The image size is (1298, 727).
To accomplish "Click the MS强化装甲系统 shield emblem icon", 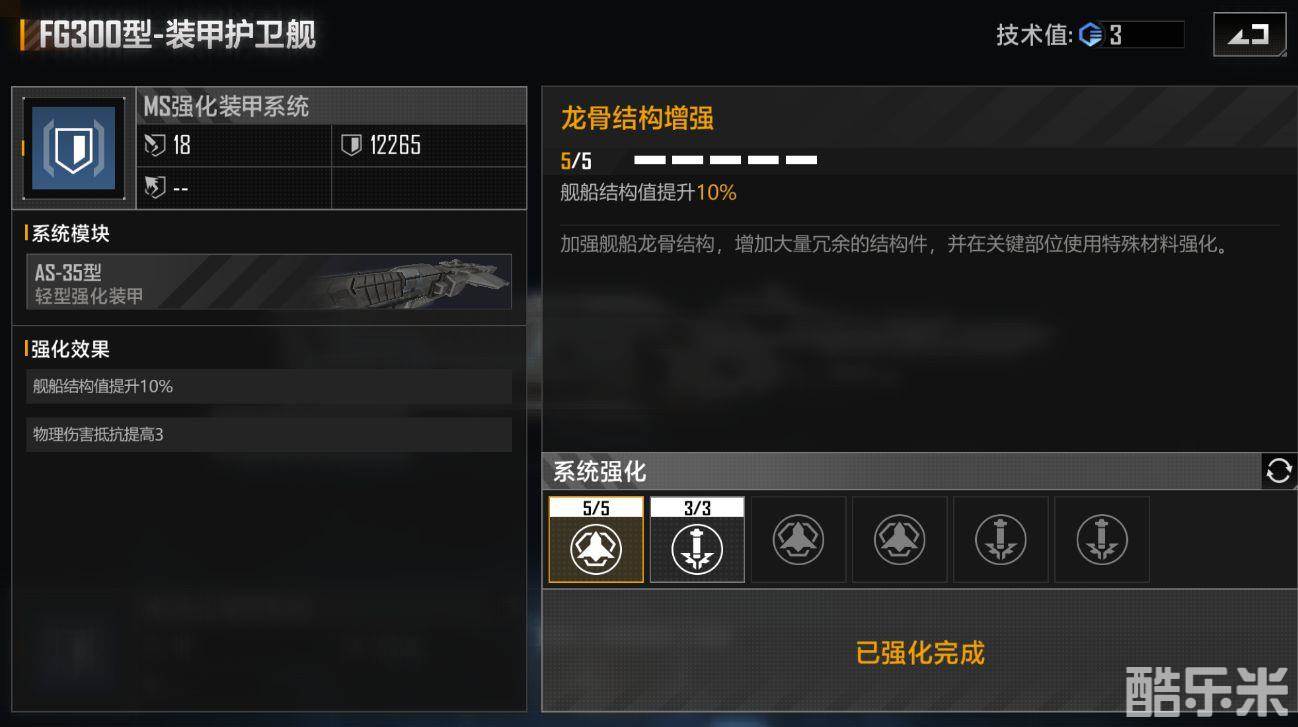I will 74,148.
